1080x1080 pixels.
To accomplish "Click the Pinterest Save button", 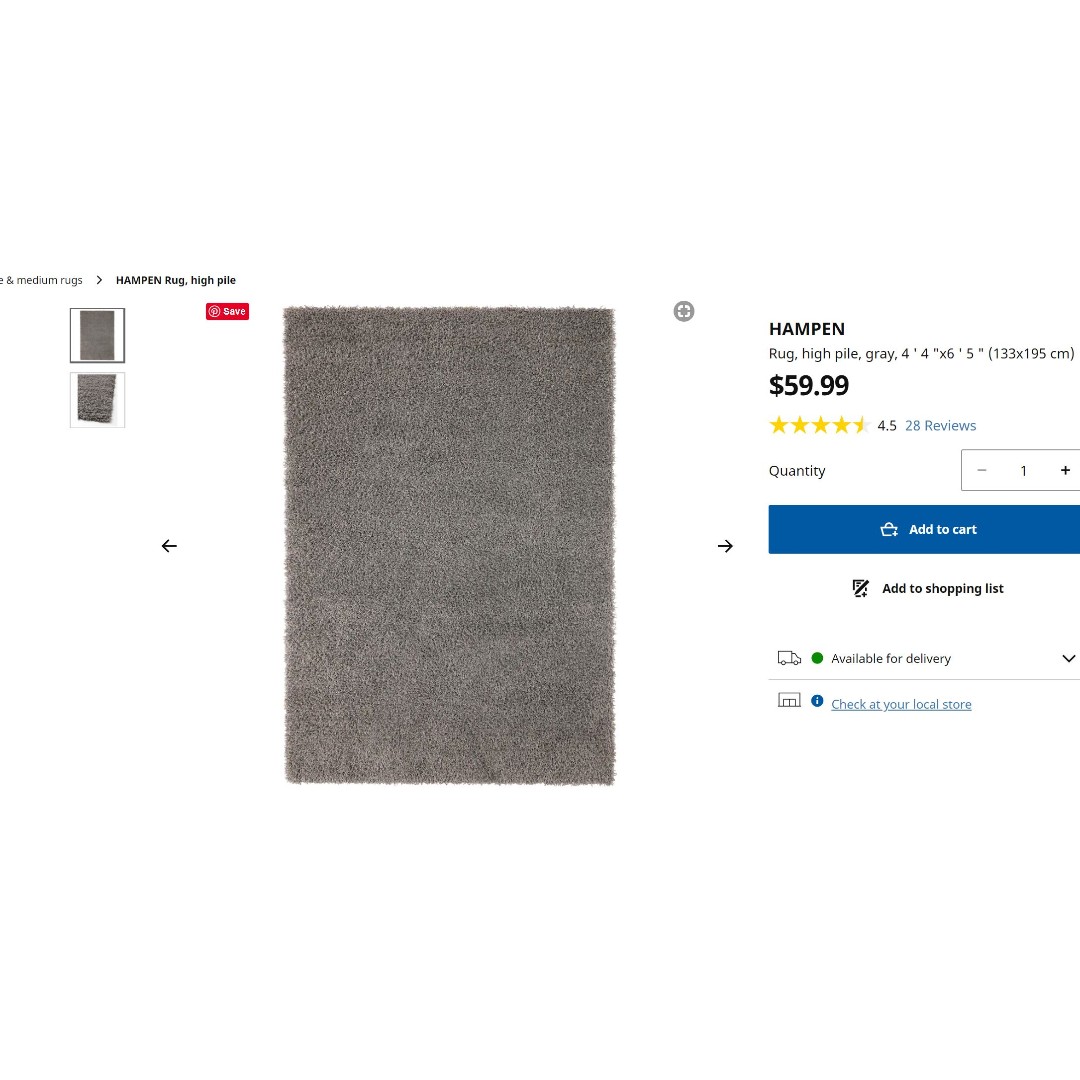I will point(227,312).
